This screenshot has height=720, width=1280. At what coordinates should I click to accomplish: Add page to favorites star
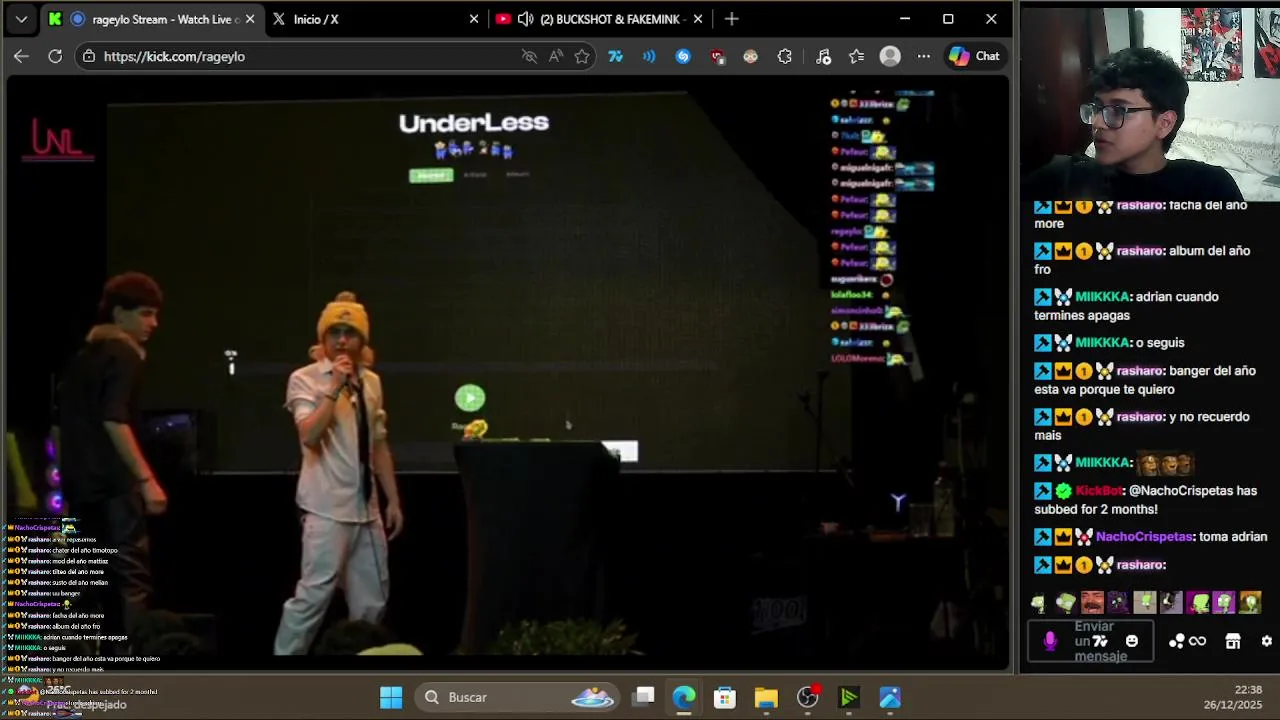(582, 56)
